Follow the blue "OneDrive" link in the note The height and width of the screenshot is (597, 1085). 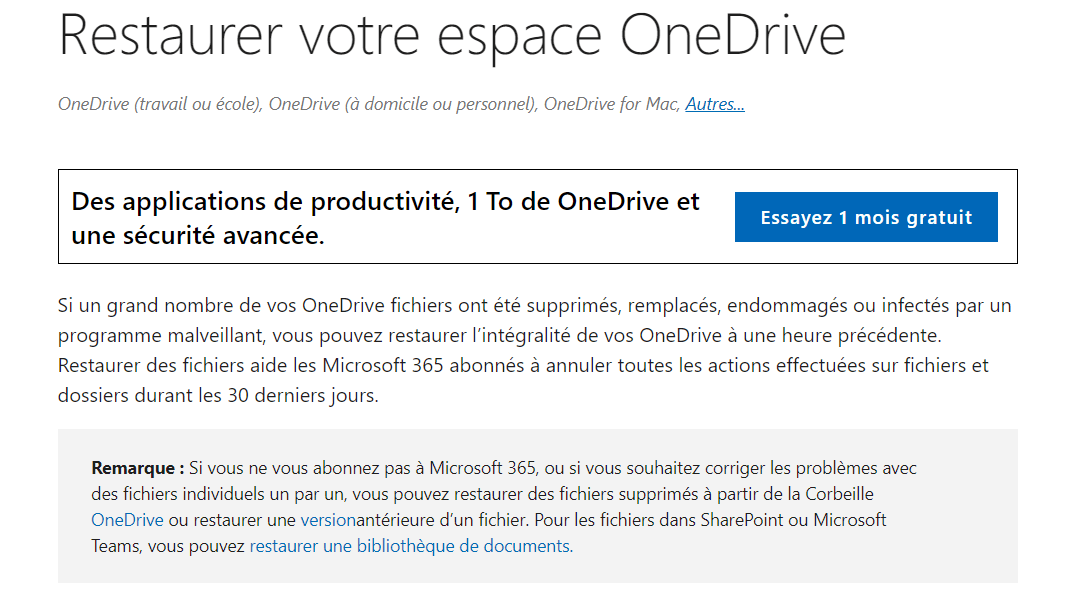pyautogui.click(x=127, y=520)
